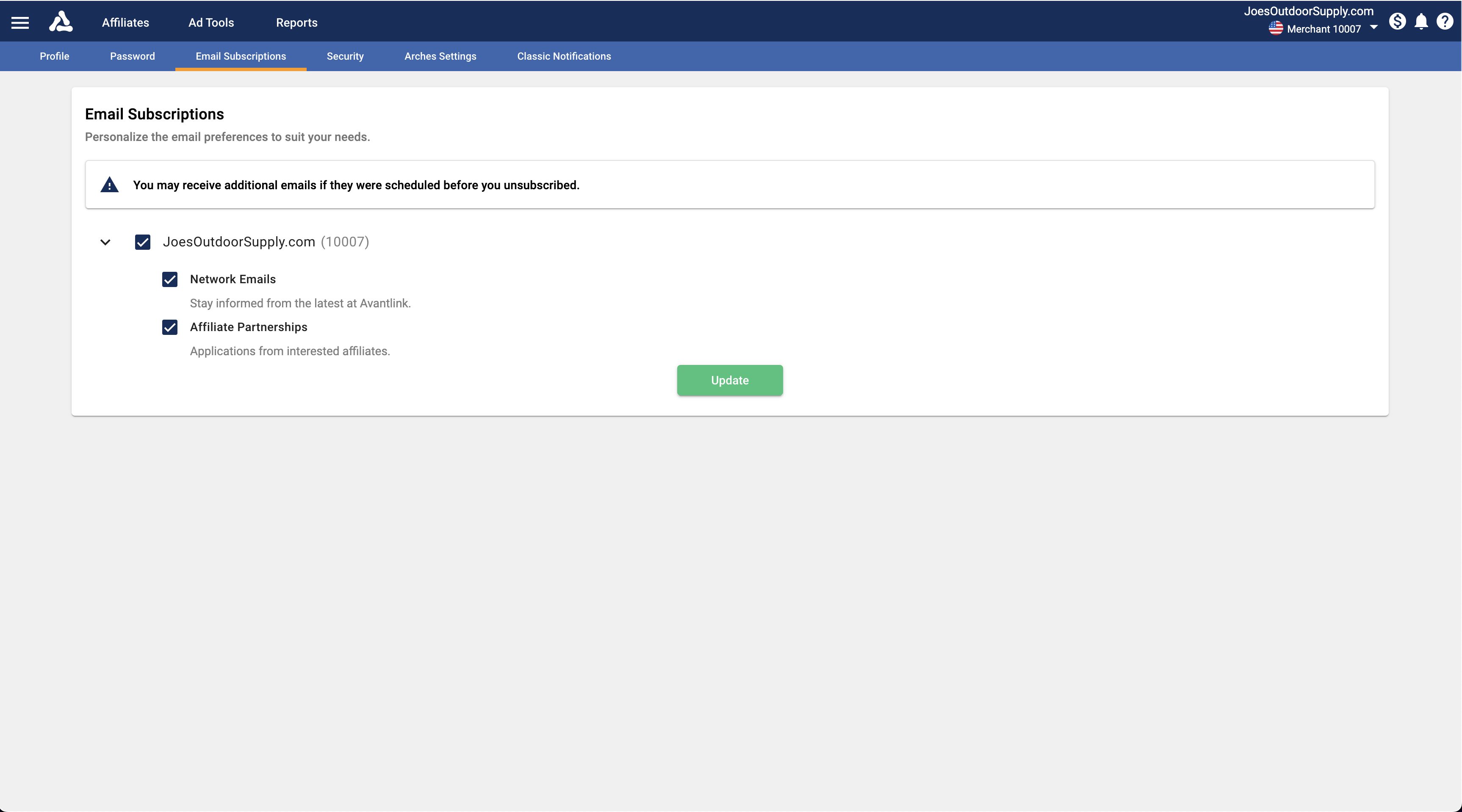Select the Email Subscriptions tab
Screen dimensions: 1462x812
click(241, 56)
